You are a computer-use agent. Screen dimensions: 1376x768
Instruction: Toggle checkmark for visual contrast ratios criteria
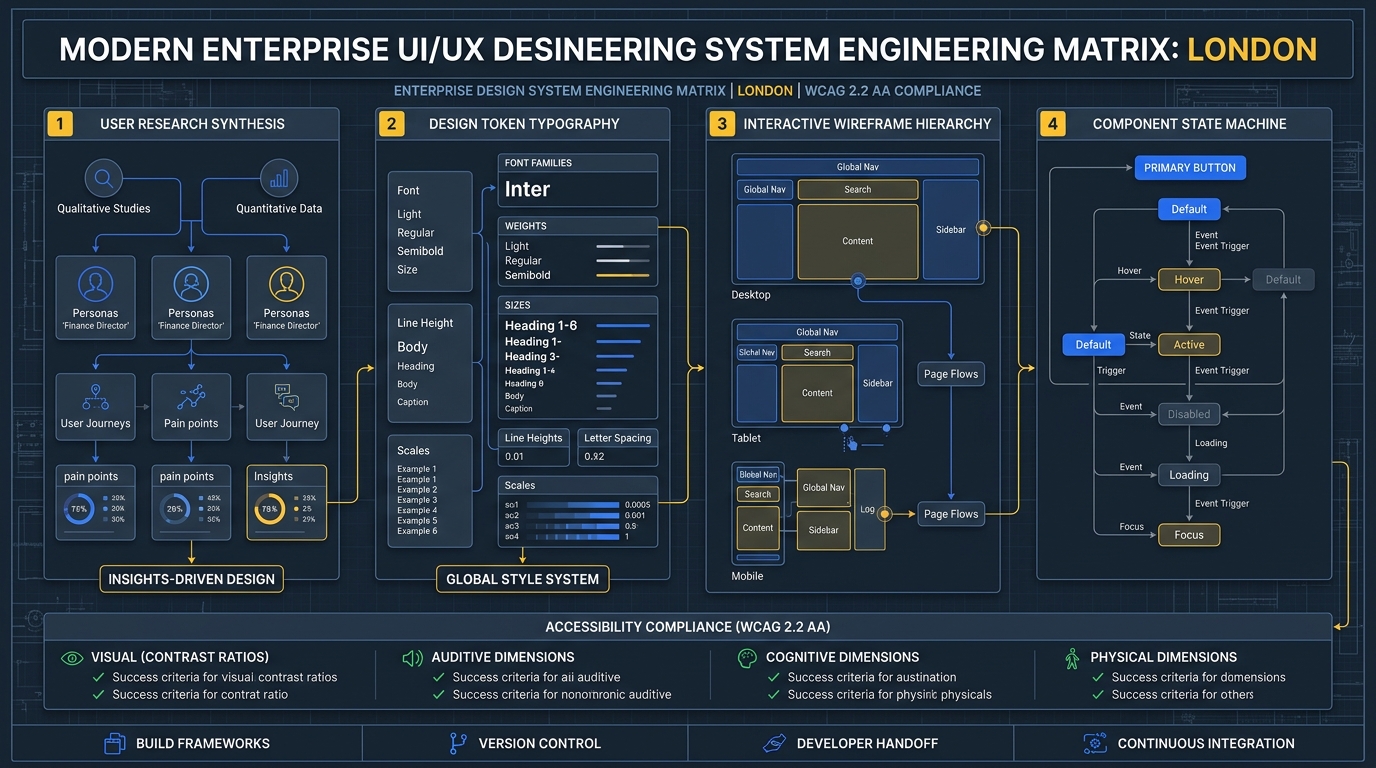[x=98, y=677]
